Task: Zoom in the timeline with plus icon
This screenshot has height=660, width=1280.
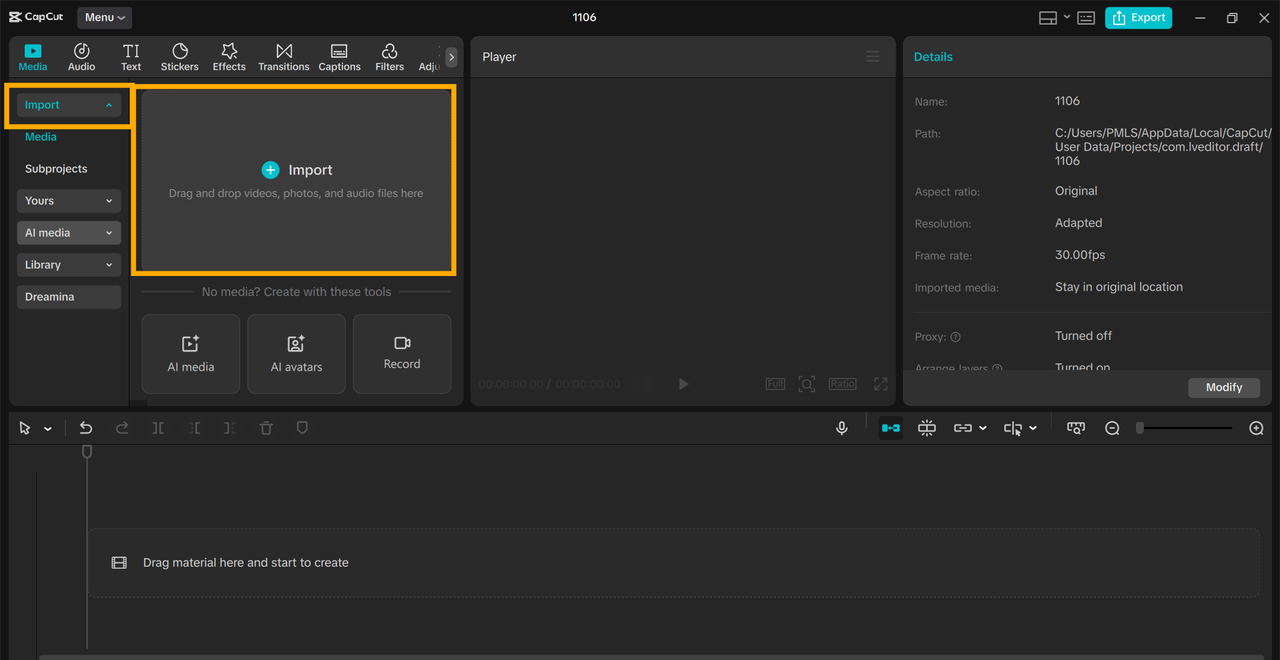Action: (1257, 428)
